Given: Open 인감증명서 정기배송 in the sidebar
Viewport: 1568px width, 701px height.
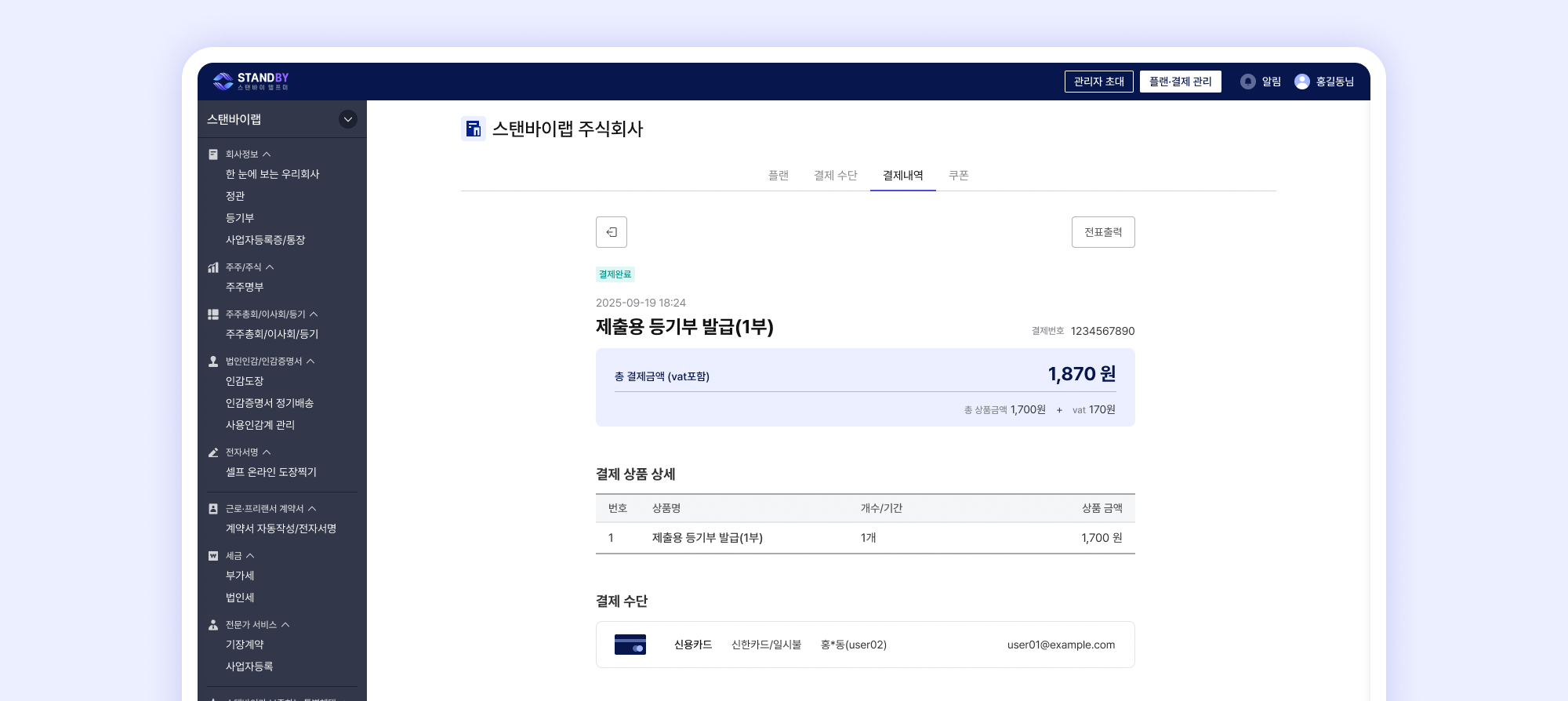Looking at the screenshot, I should pos(270,403).
